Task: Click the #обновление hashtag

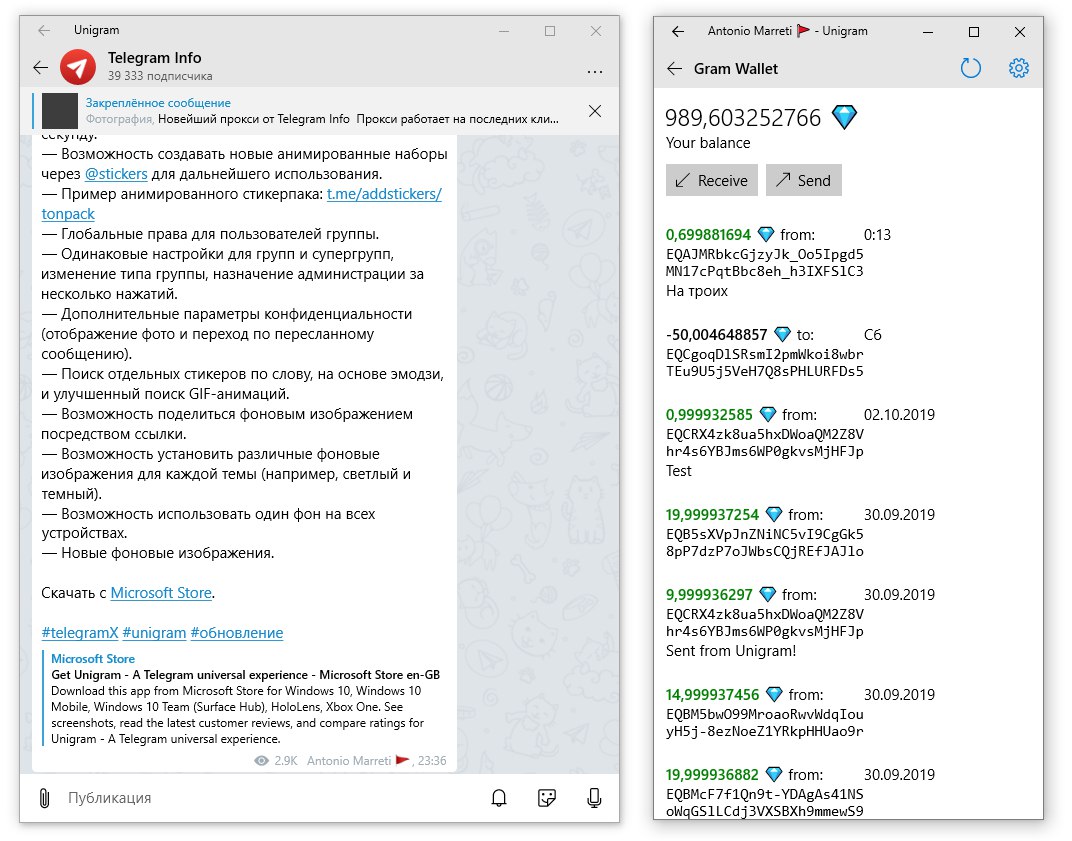Action: [237, 632]
